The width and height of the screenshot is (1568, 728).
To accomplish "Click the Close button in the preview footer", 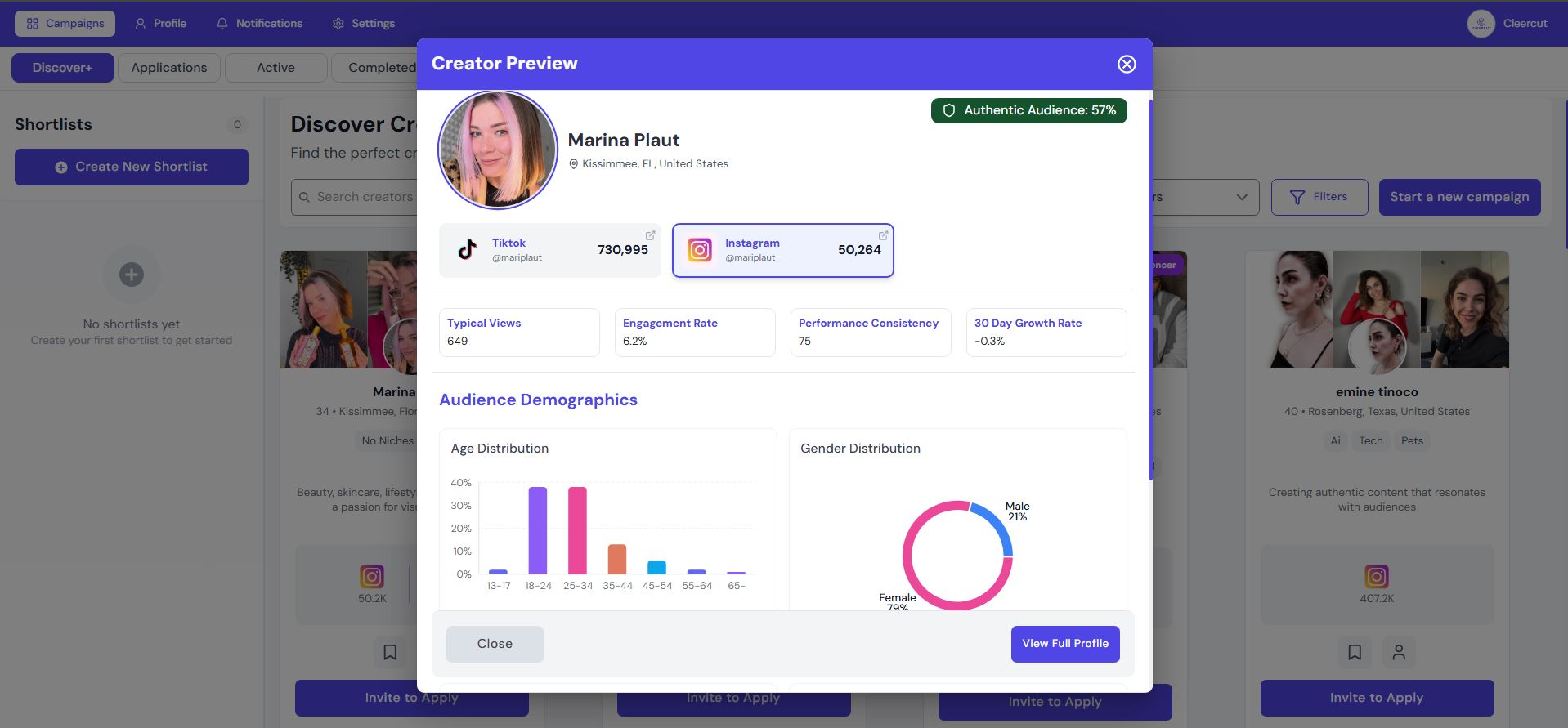I will click(495, 644).
